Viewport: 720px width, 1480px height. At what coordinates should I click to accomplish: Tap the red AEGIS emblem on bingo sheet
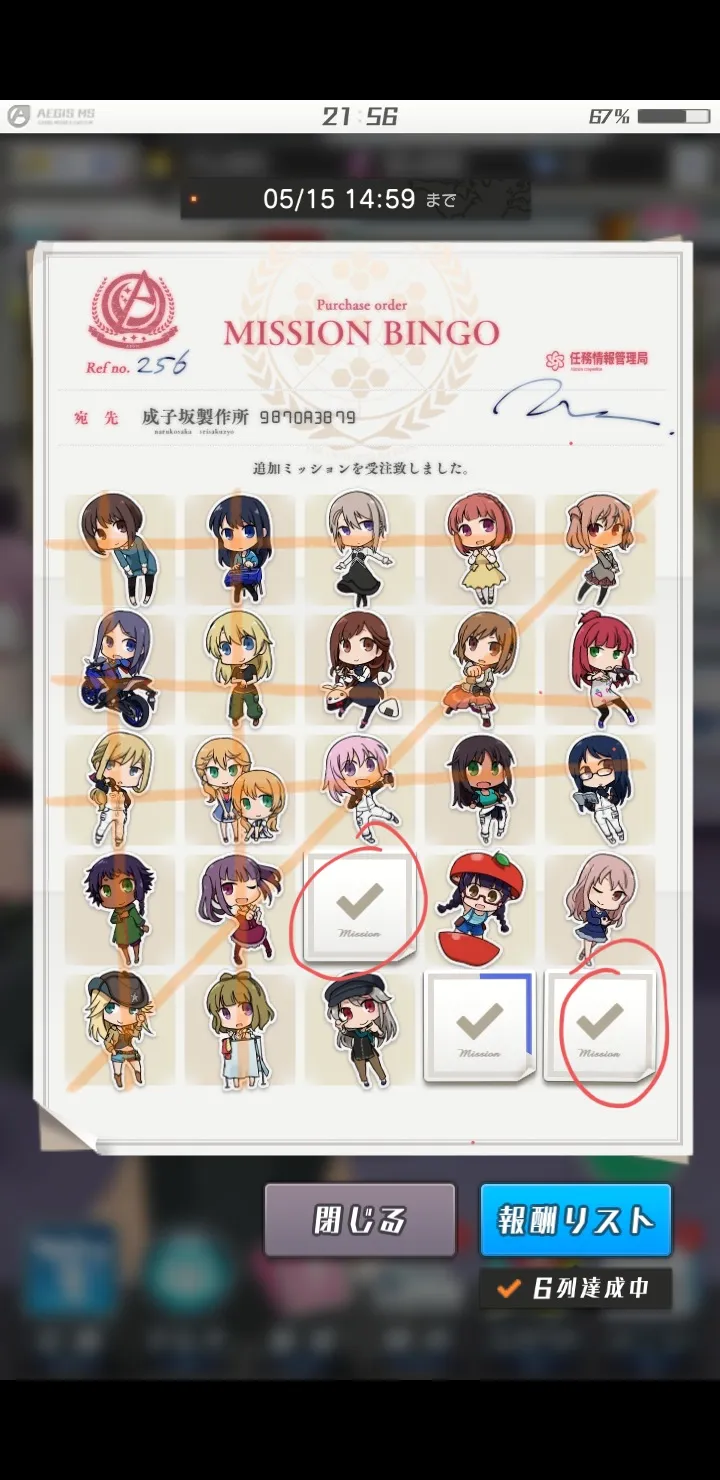tap(134, 311)
